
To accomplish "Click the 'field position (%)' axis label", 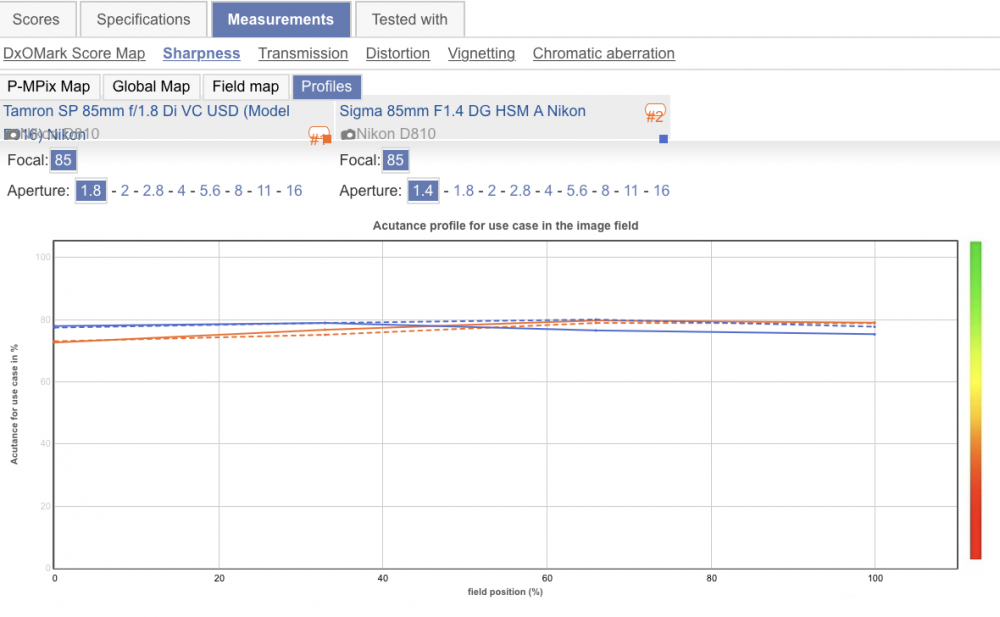I will [x=505, y=591].
